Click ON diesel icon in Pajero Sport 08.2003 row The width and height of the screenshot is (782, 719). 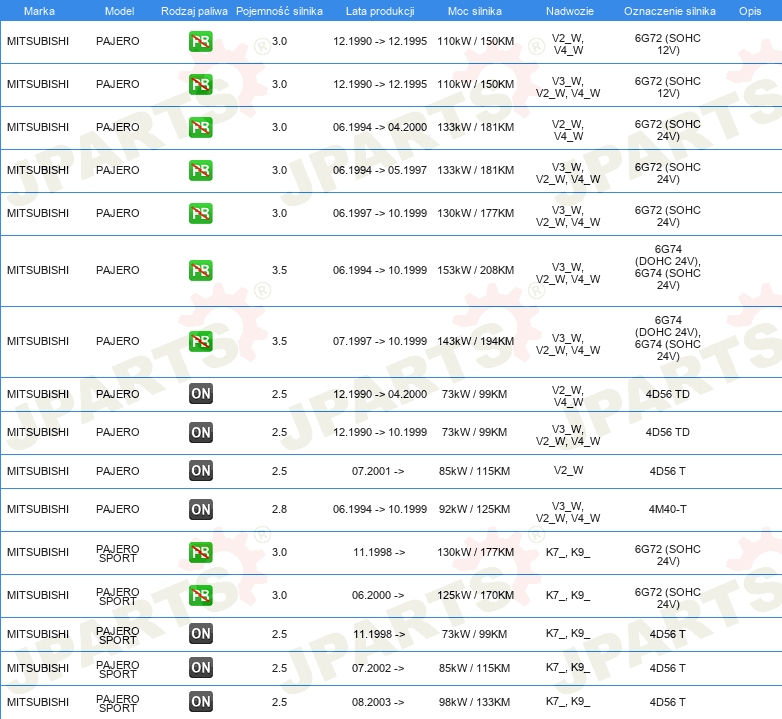click(200, 702)
